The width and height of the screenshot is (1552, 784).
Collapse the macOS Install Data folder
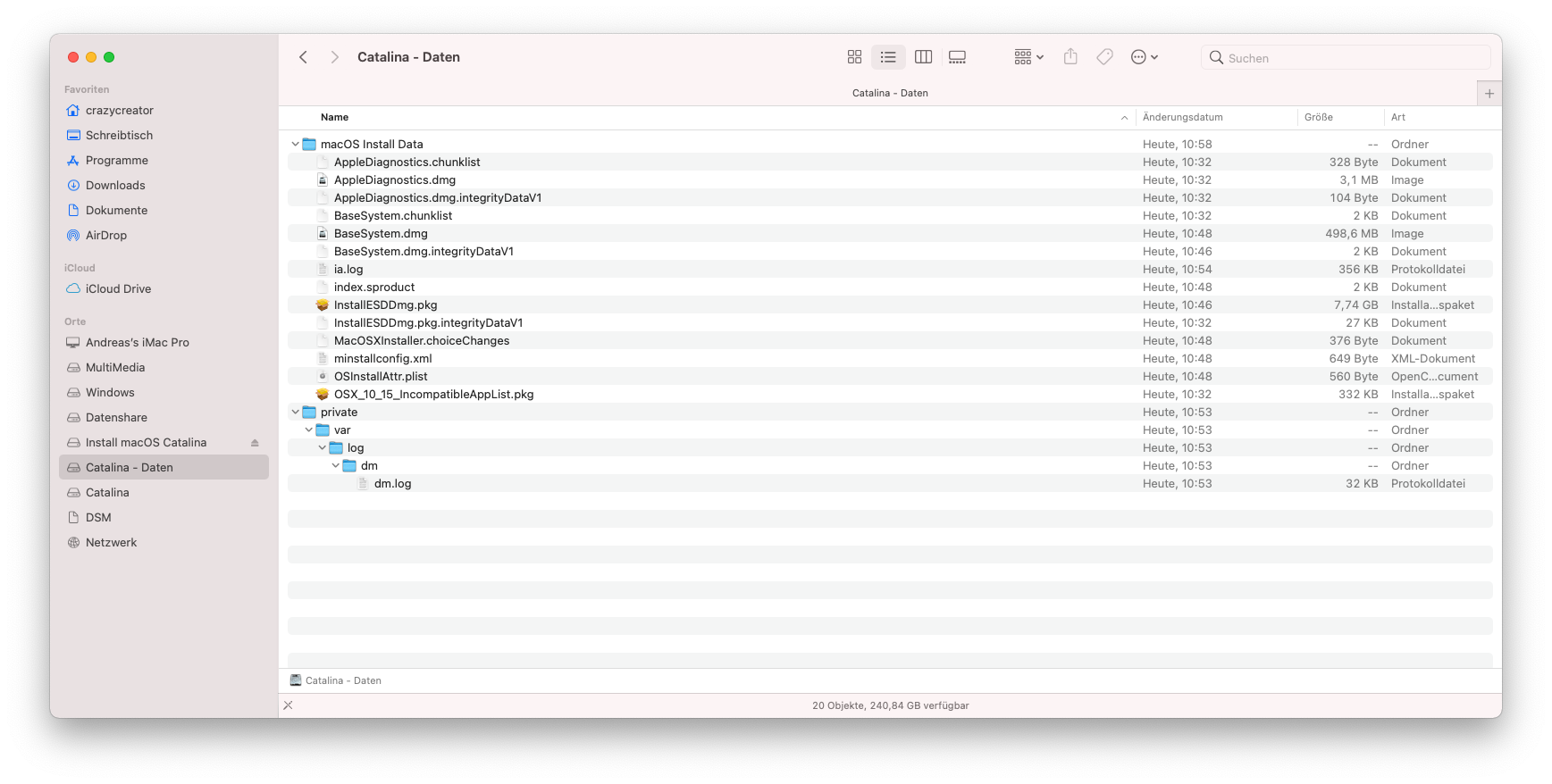(296, 144)
